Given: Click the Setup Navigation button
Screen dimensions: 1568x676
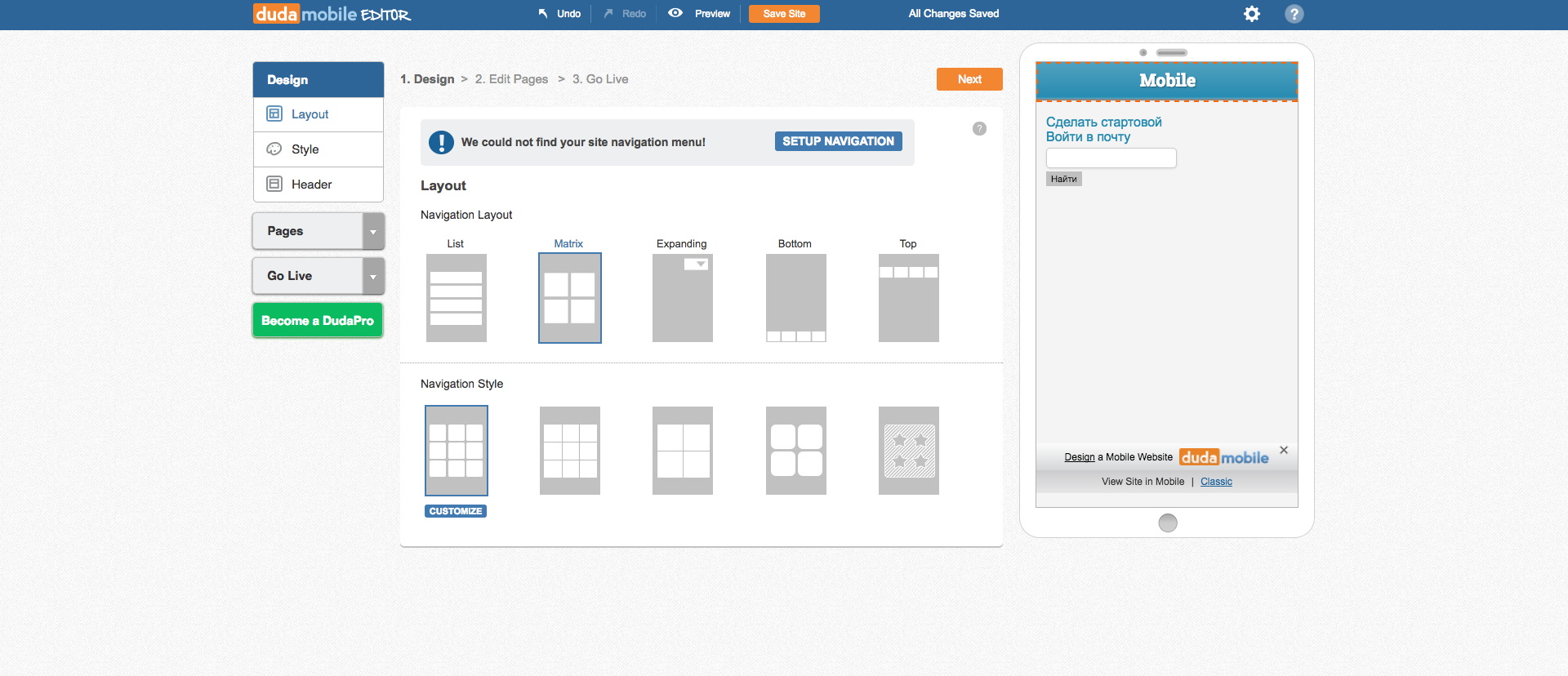Looking at the screenshot, I should 838,141.
